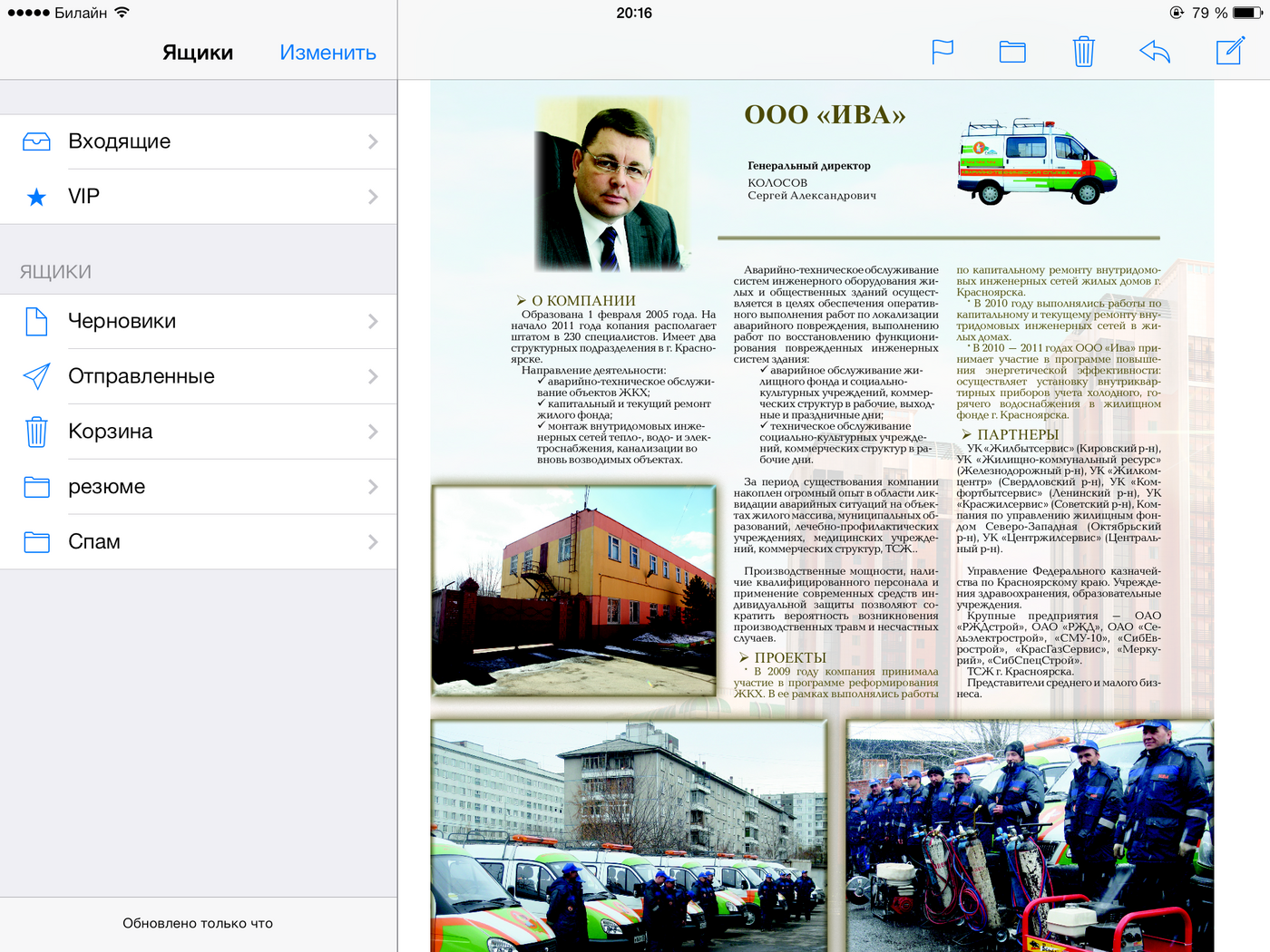
Task: Tap the flag icon in the toolbar
Action: [943, 52]
